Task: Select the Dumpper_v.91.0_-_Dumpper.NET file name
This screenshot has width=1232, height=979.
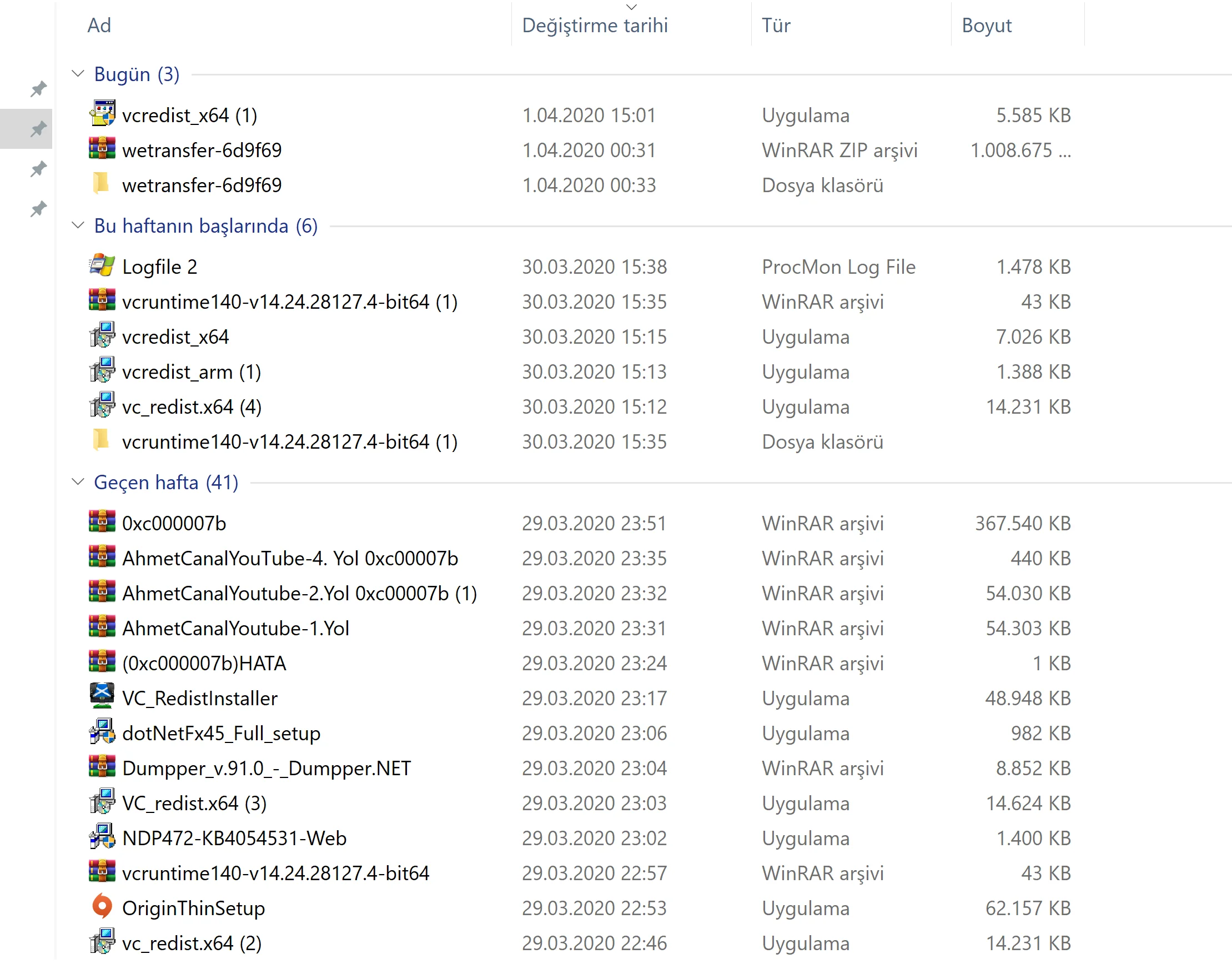Action: point(266,767)
